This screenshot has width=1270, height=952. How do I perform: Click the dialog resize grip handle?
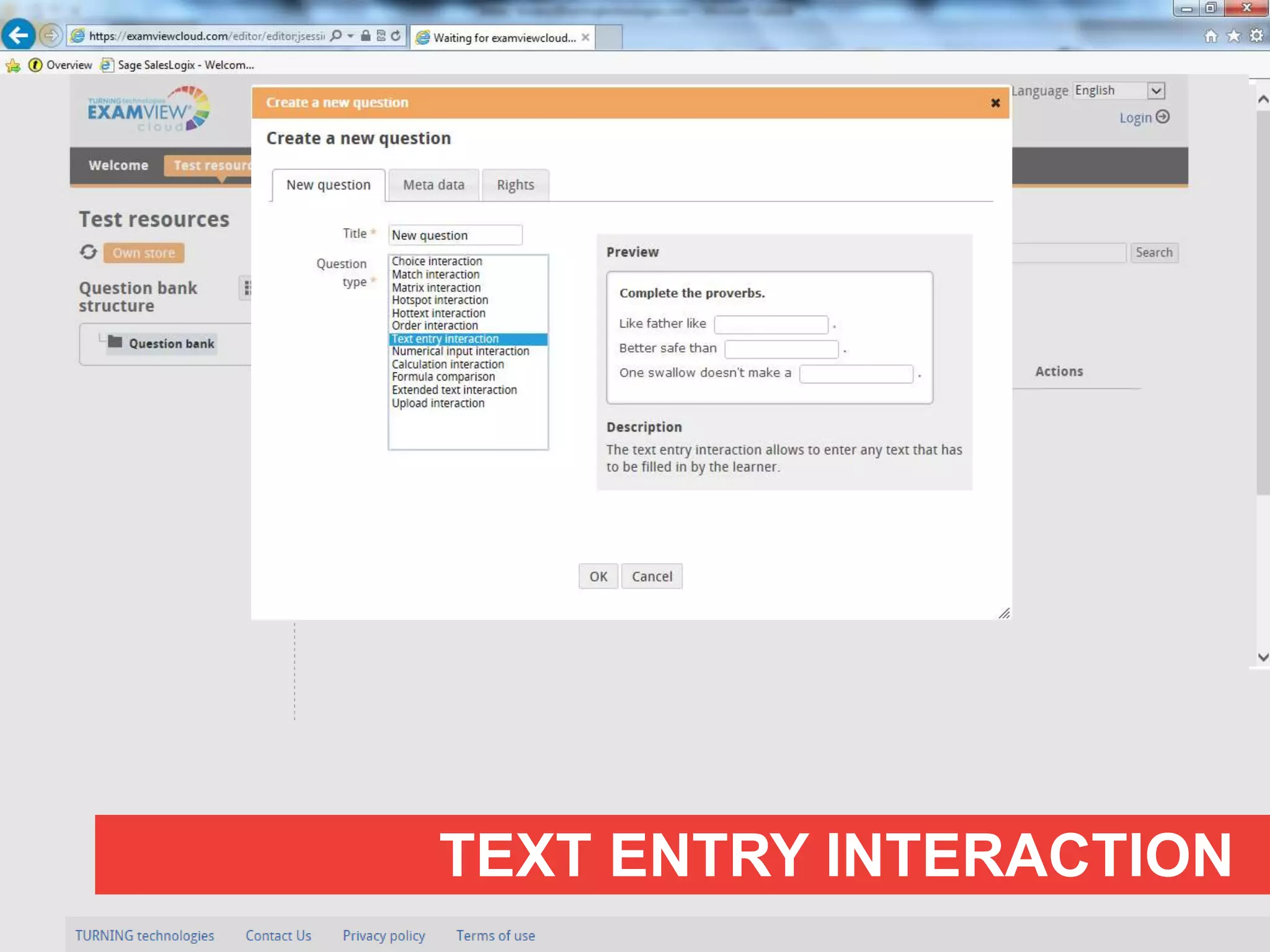click(1004, 613)
